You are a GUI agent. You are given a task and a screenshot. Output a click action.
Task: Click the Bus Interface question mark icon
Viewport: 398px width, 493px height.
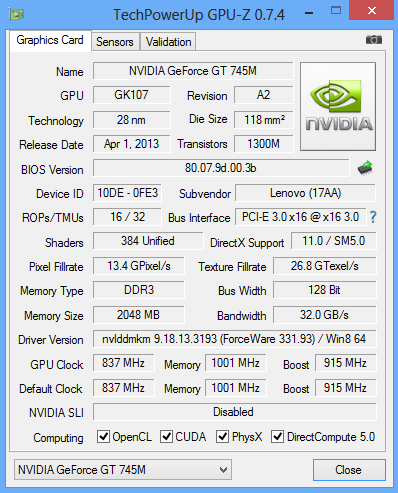click(373, 217)
